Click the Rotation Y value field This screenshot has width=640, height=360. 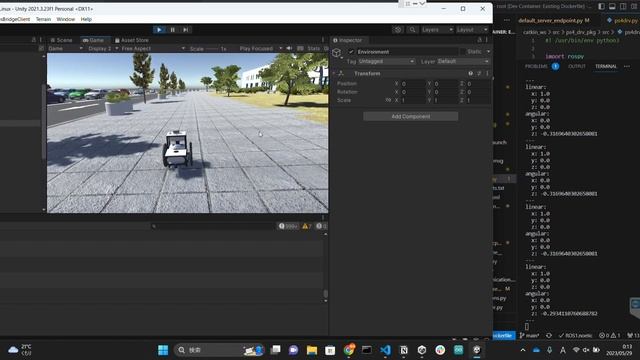pyautogui.click(x=446, y=92)
